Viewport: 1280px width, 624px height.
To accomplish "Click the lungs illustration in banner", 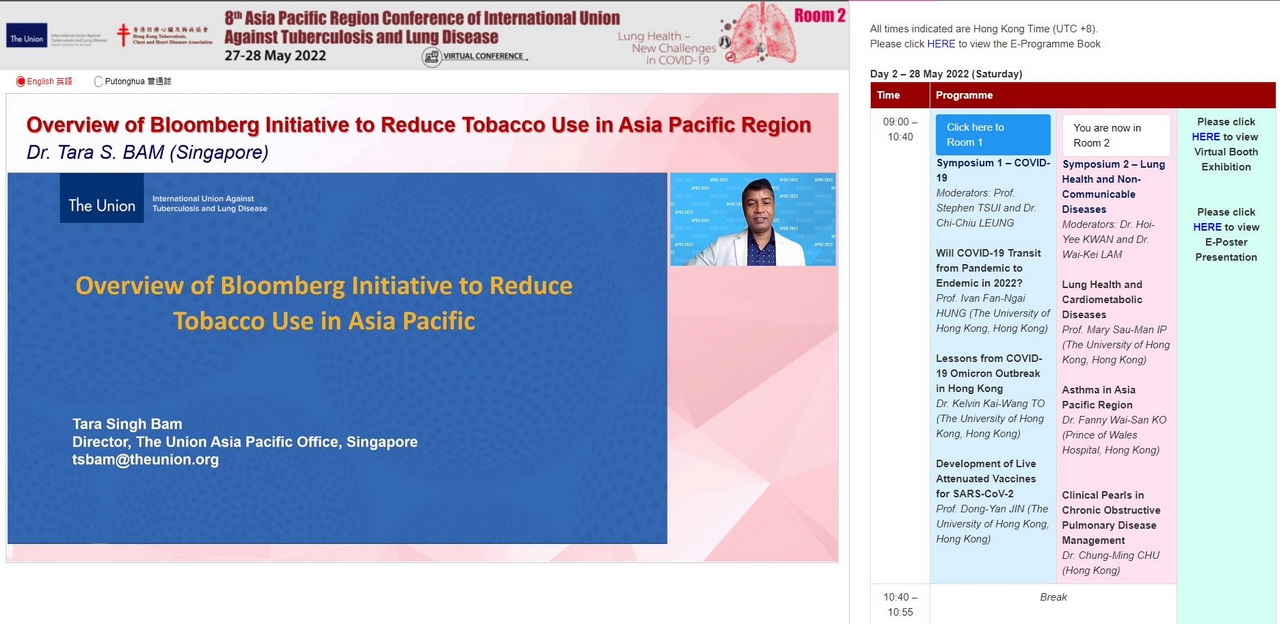I will click(x=757, y=35).
